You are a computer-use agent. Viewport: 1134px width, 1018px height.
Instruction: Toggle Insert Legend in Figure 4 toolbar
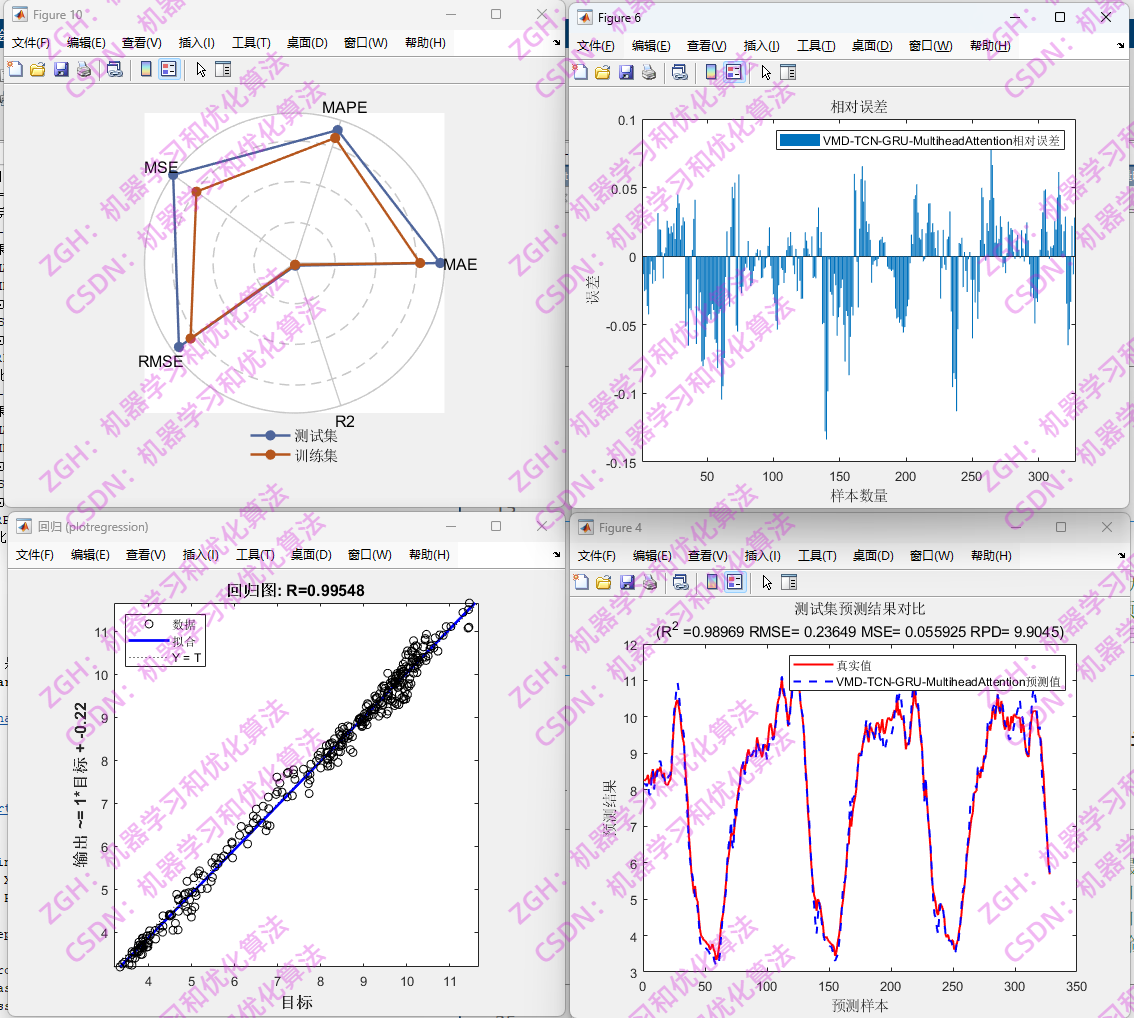click(735, 582)
